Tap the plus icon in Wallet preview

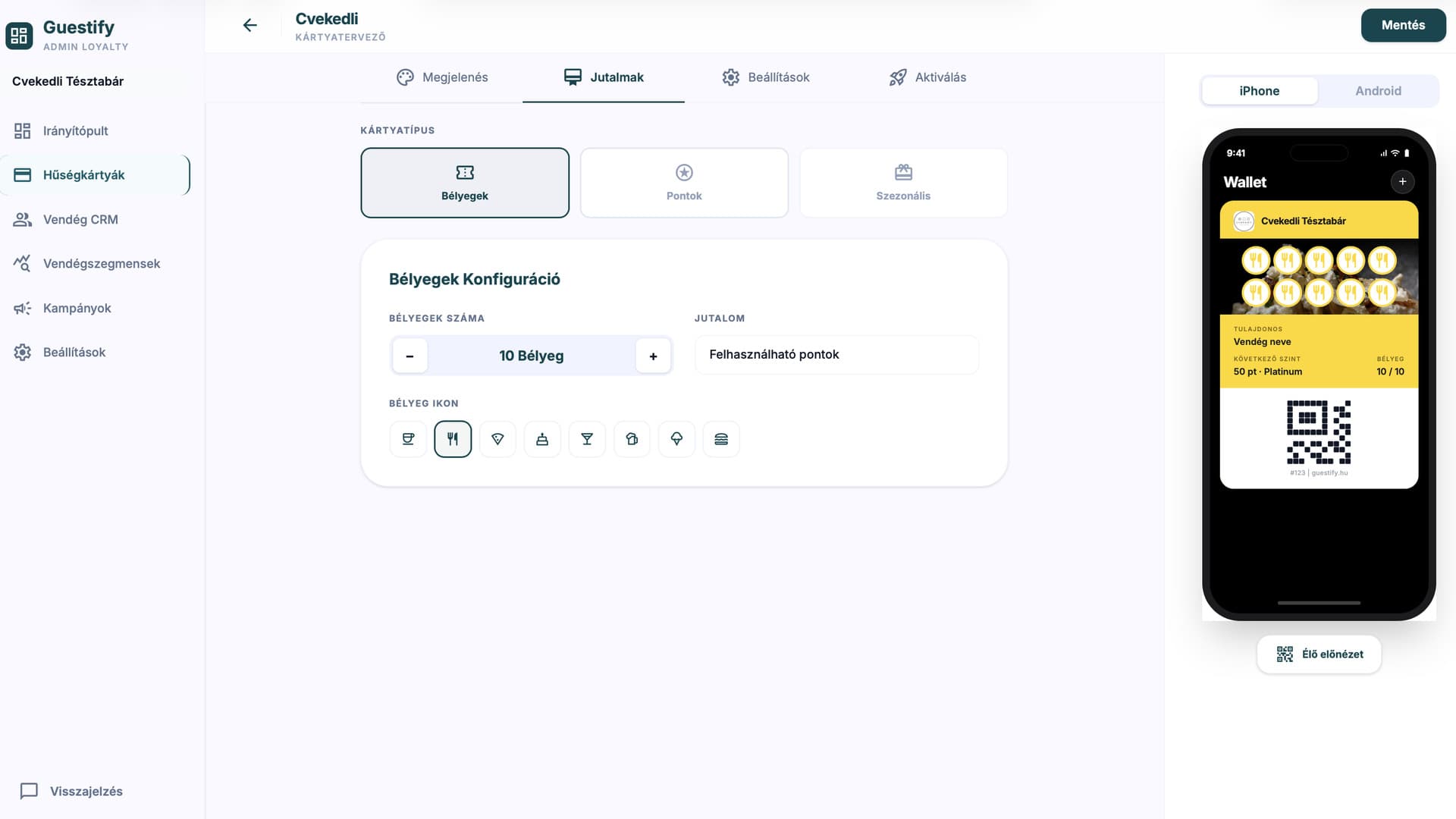(1402, 182)
